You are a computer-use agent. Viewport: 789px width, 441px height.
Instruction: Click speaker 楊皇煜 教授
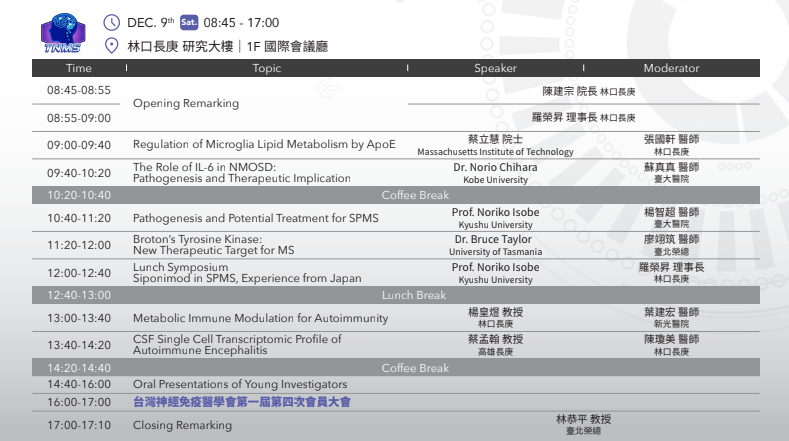coord(495,312)
